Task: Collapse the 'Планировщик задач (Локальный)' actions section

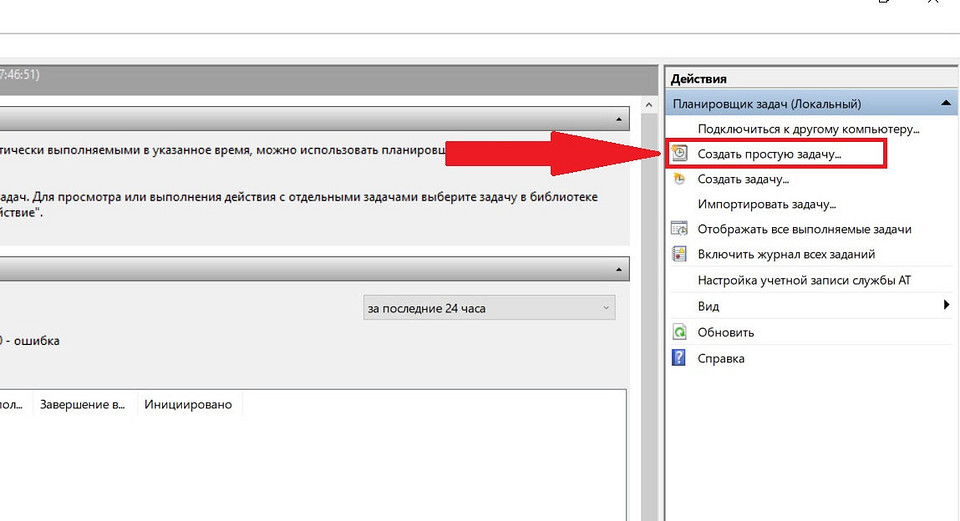Action: (x=945, y=103)
